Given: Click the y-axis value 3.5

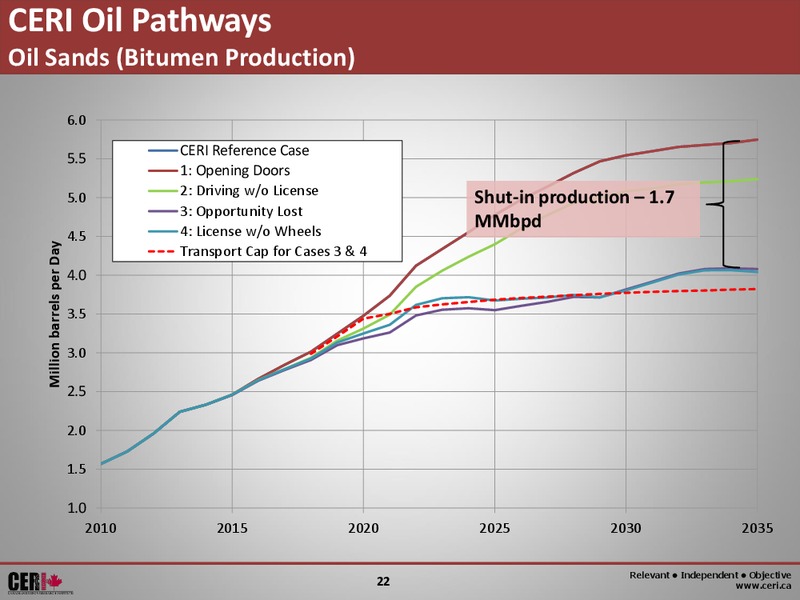Looking at the screenshot, I should coord(77,314).
